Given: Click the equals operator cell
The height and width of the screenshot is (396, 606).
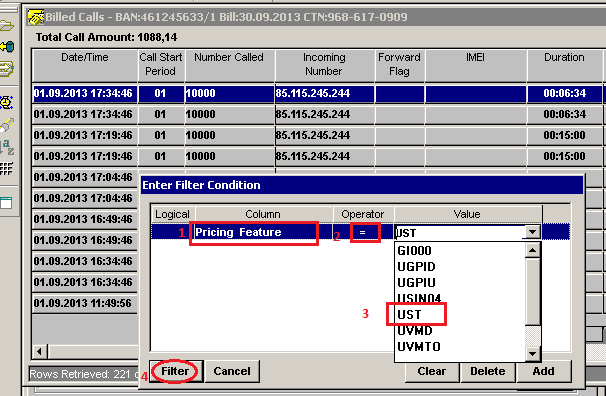Looking at the screenshot, I should click(x=363, y=232).
